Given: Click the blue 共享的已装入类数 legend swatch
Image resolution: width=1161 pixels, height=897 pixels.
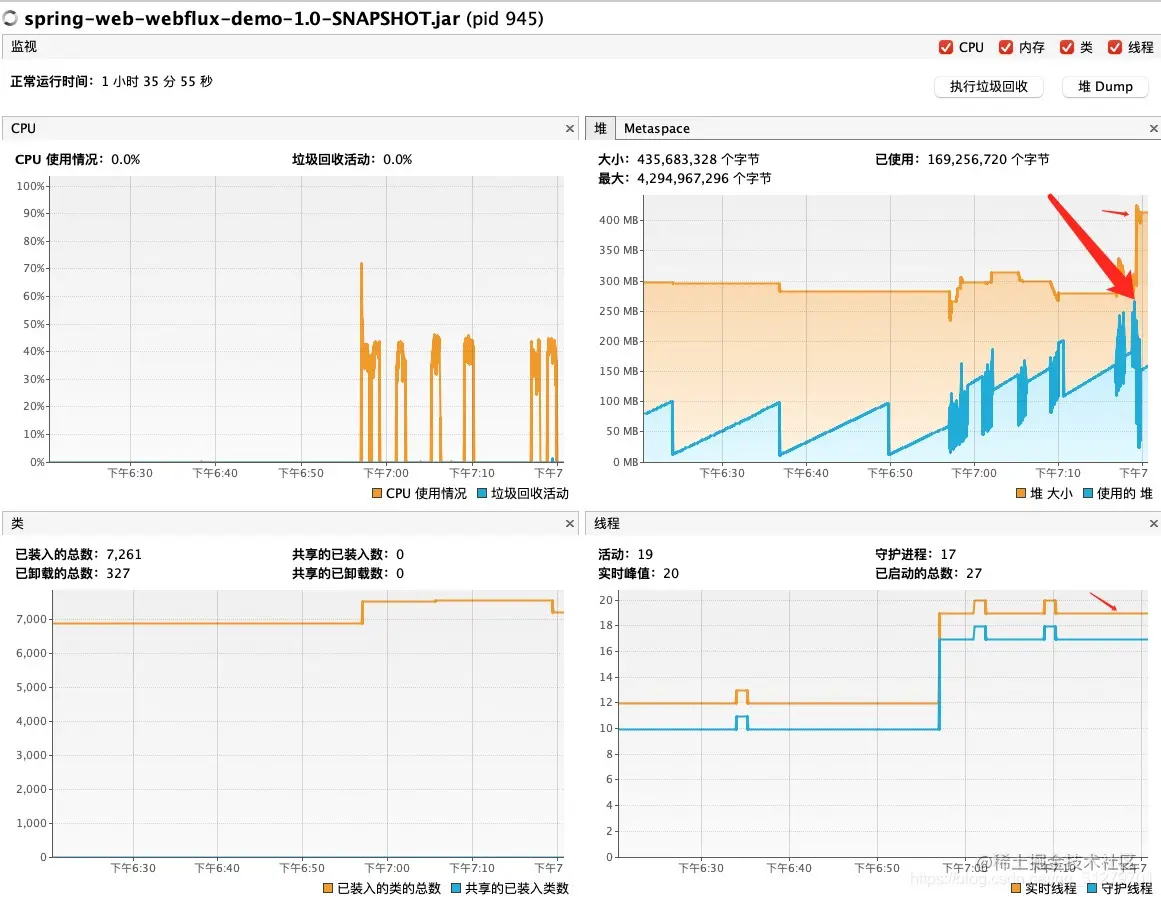Looking at the screenshot, I should pyautogui.click(x=456, y=888).
